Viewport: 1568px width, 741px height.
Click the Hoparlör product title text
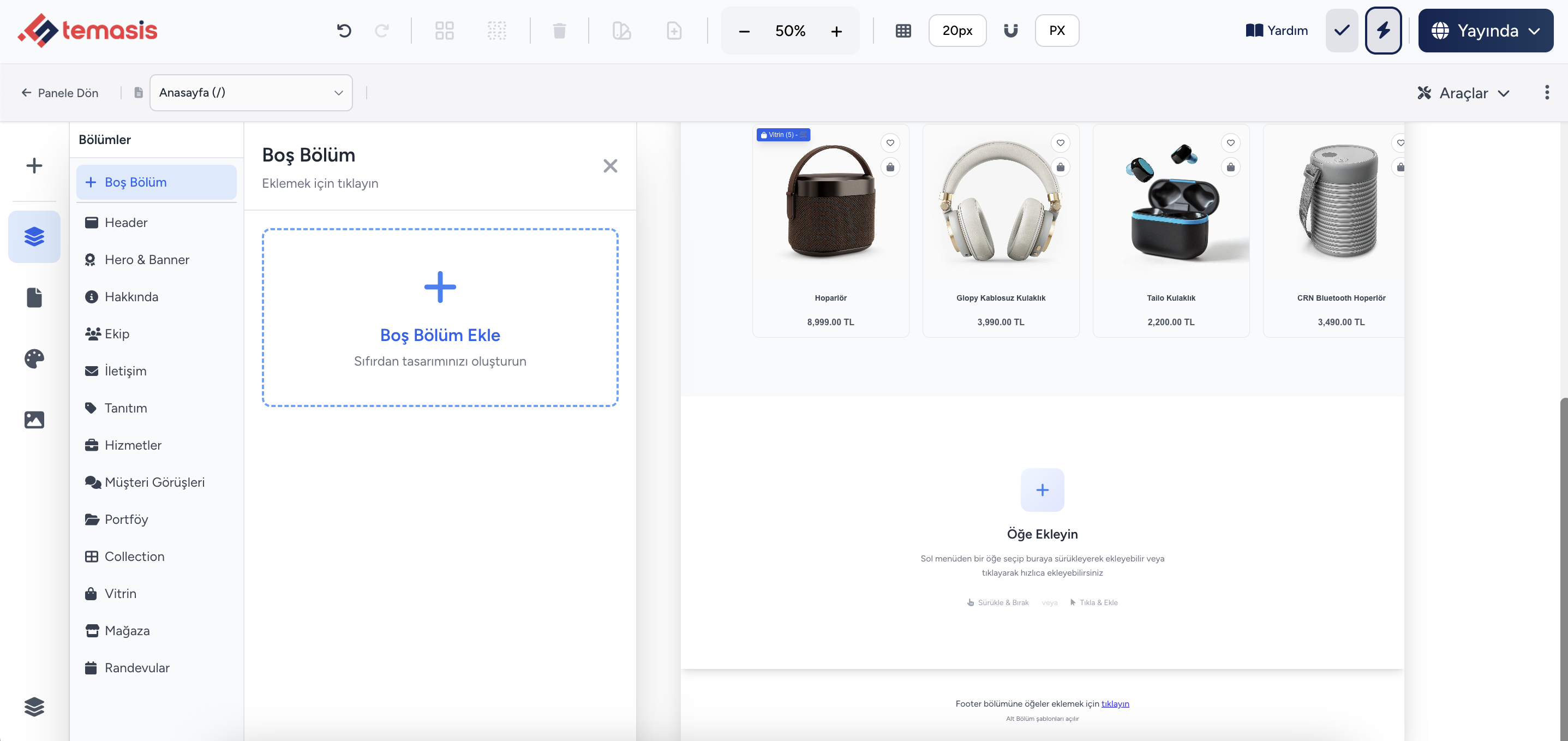[x=830, y=298]
